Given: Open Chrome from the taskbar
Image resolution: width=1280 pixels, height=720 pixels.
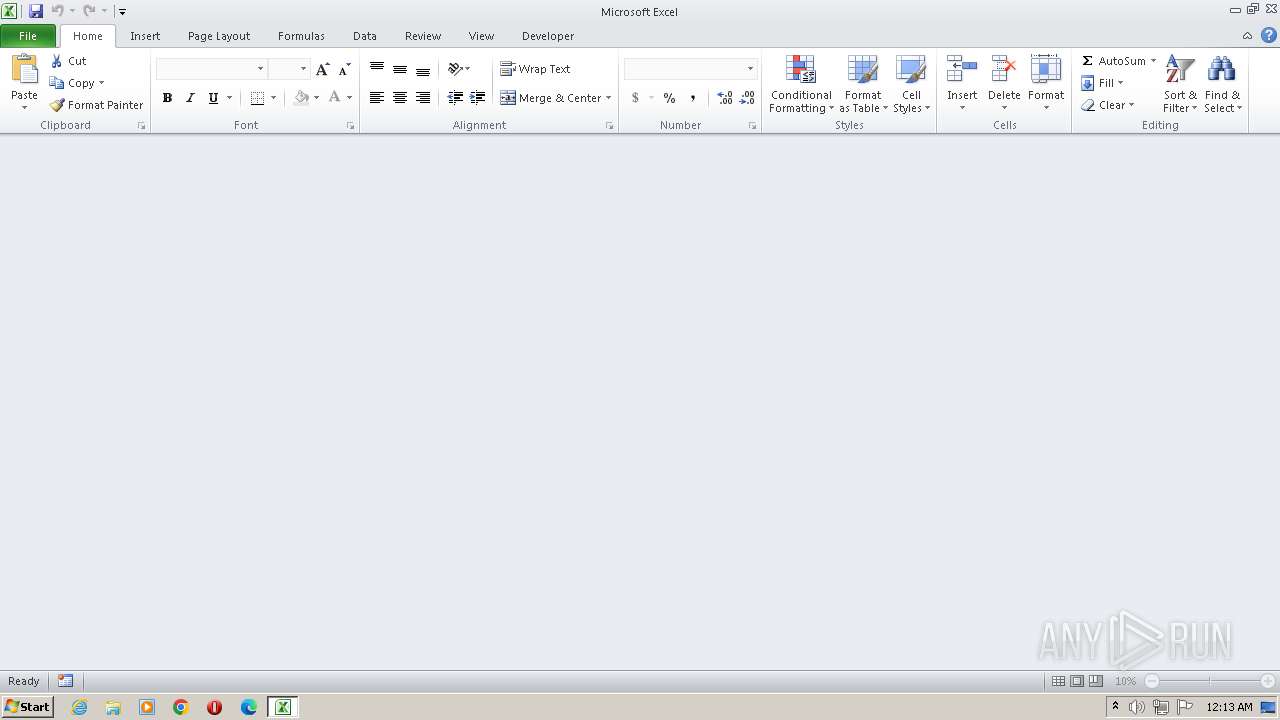Looking at the screenshot, I should (x=181, y=707).
